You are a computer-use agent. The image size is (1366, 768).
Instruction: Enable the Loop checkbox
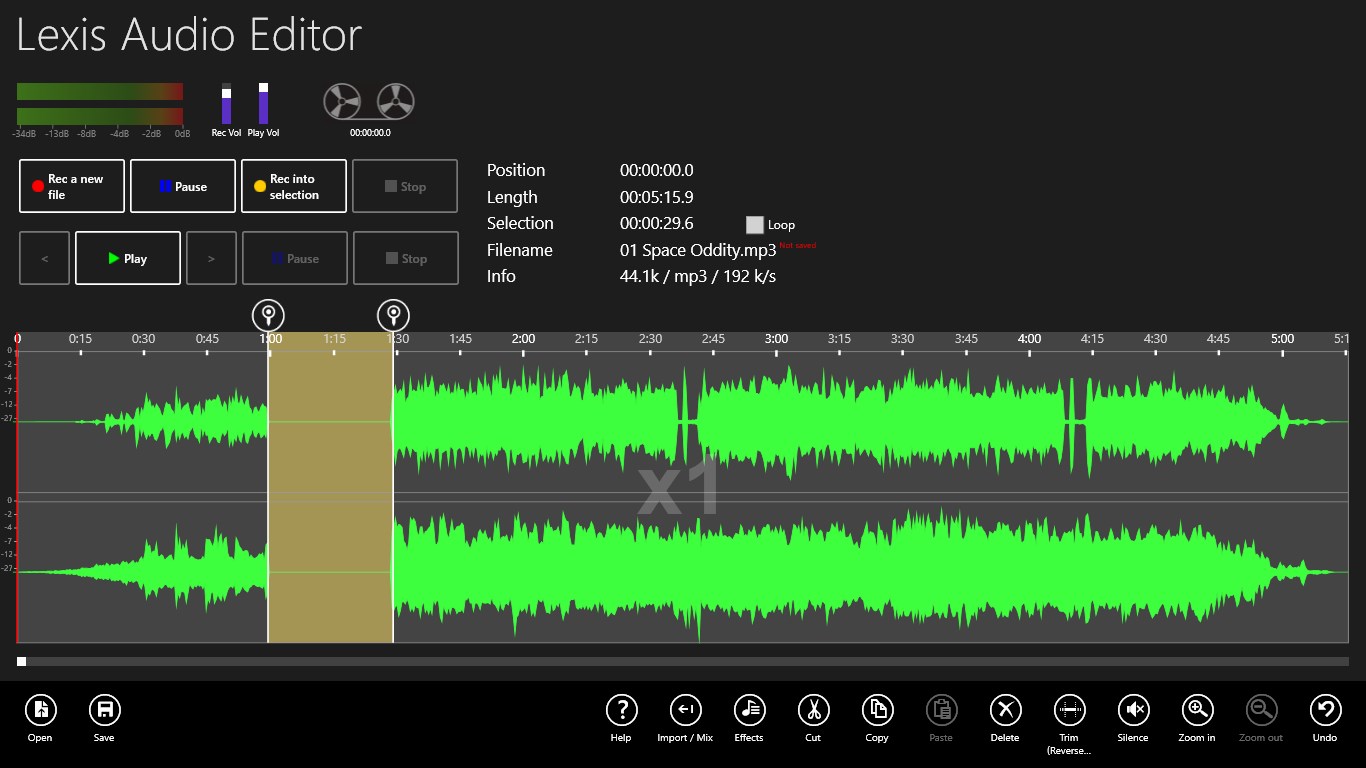(x=755, y=225)
